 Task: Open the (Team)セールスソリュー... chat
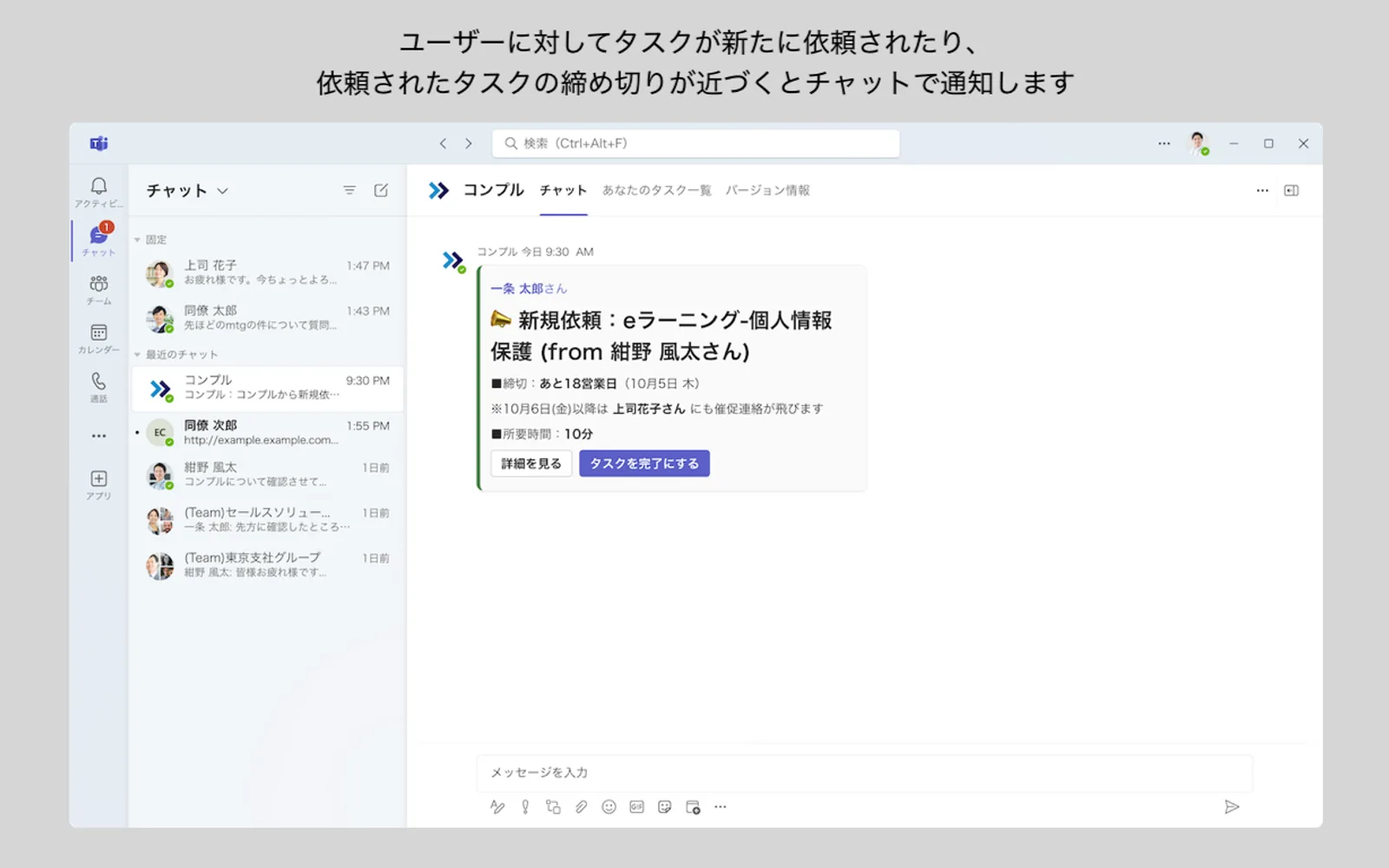(x=267, y=520)
